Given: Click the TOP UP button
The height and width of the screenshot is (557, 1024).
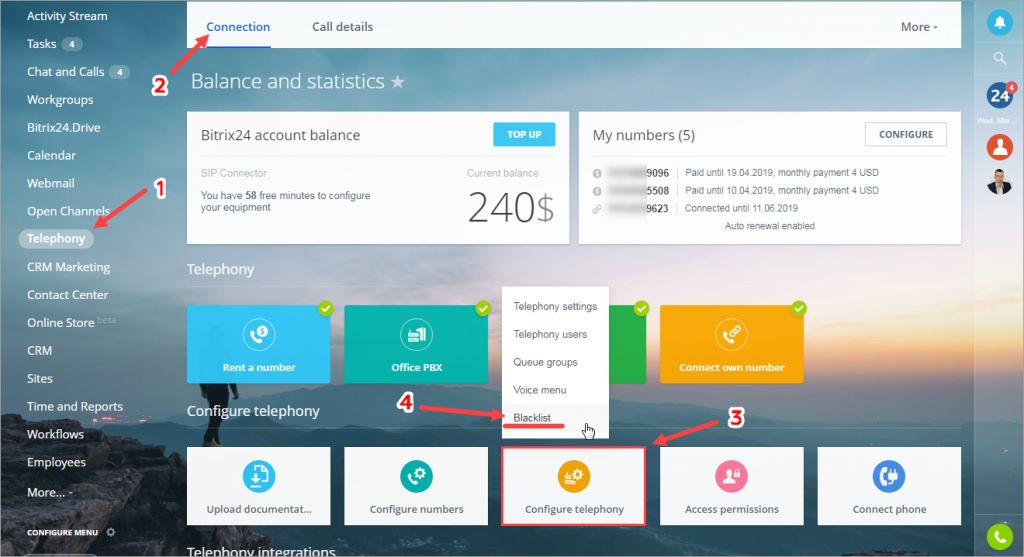Looking at the screenshot, I should (x=524, y=135).
